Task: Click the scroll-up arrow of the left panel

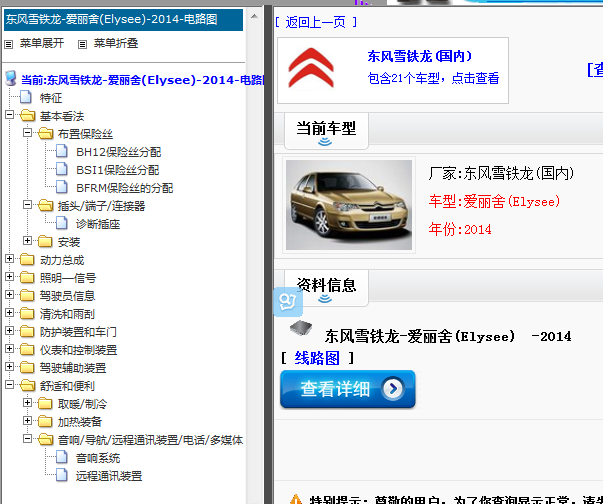Action: (x=254, y=17)
